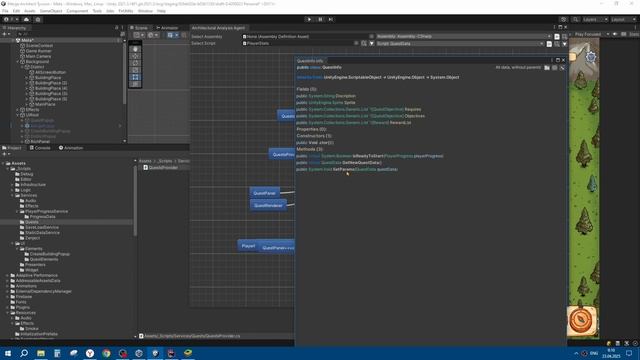Click the gear settings button in game preview
Image resolution: width=640 pixels, height=360 pixels.
click(x=591, y=57)
